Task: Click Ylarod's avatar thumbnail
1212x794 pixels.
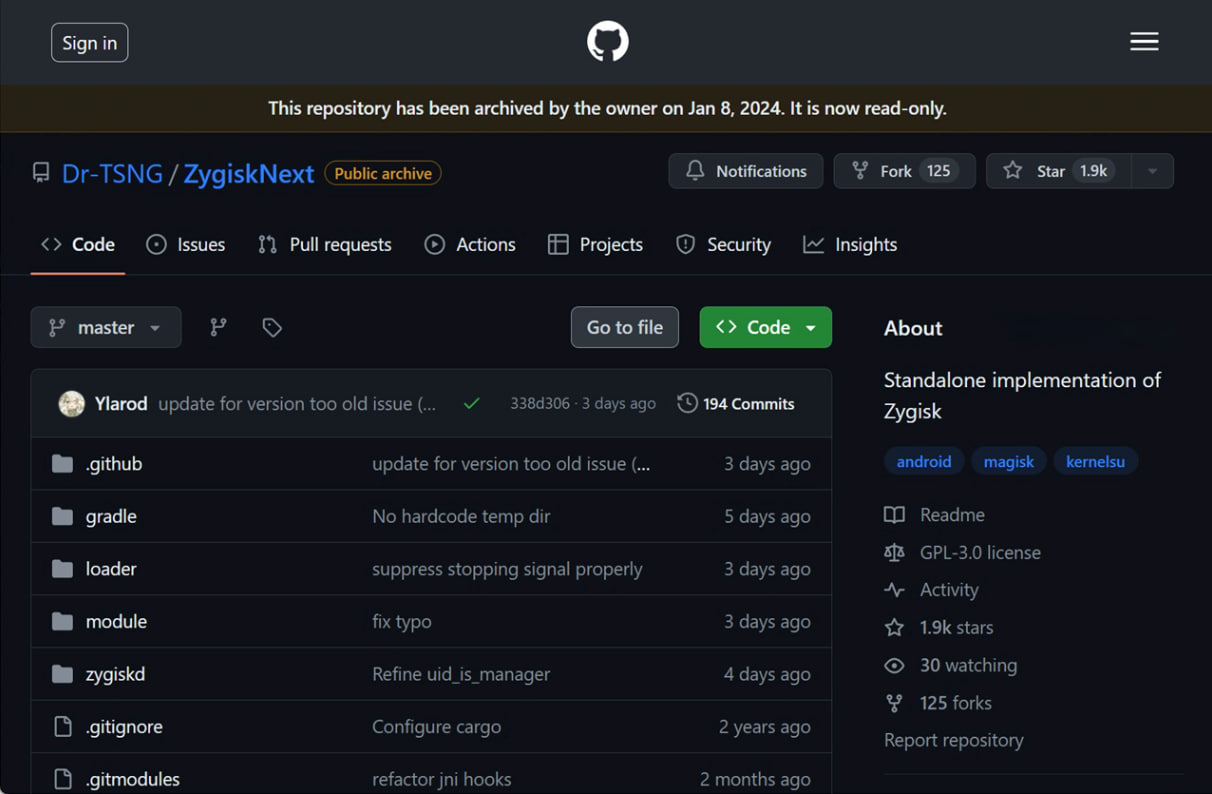Action: coord(71,404)
